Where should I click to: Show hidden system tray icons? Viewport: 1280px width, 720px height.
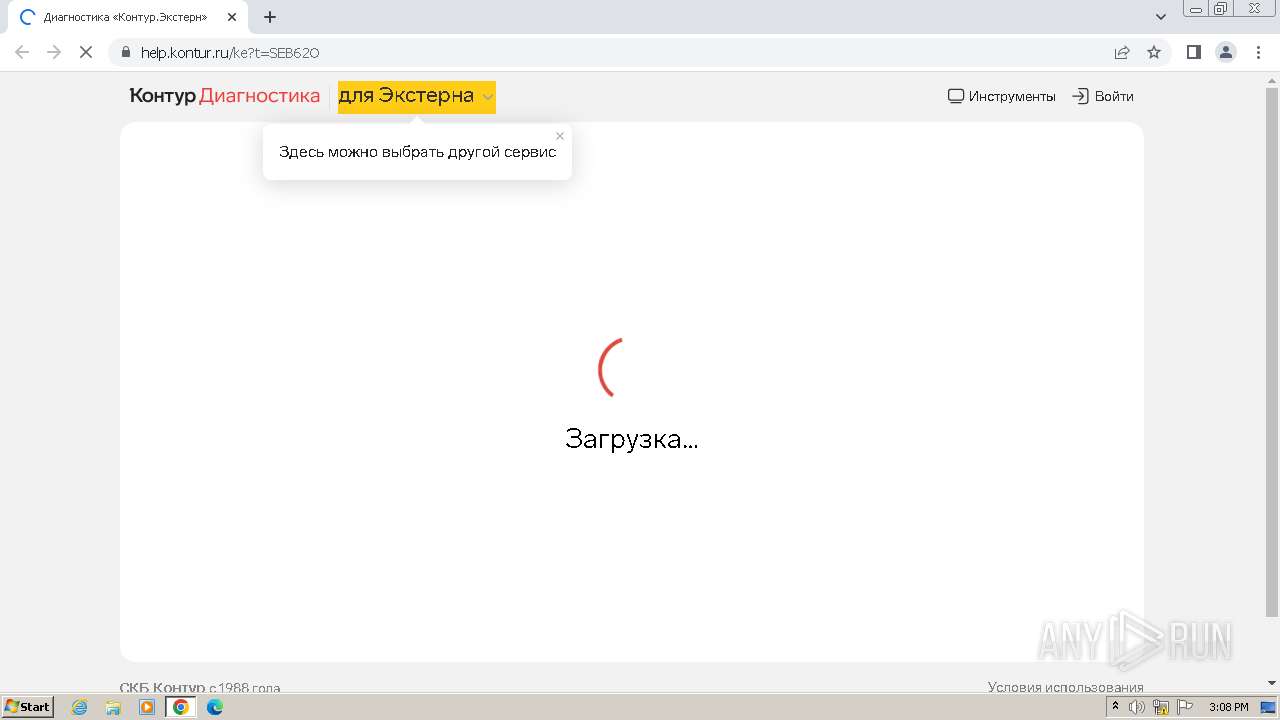click(x=1115, y=707)
